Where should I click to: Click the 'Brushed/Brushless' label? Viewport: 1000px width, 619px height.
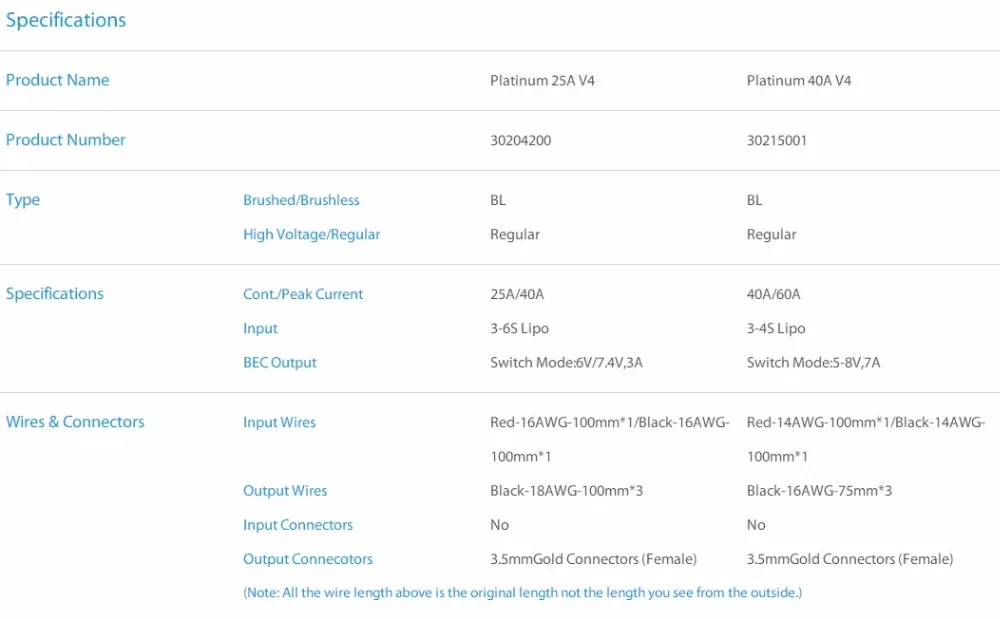point(301,200)
